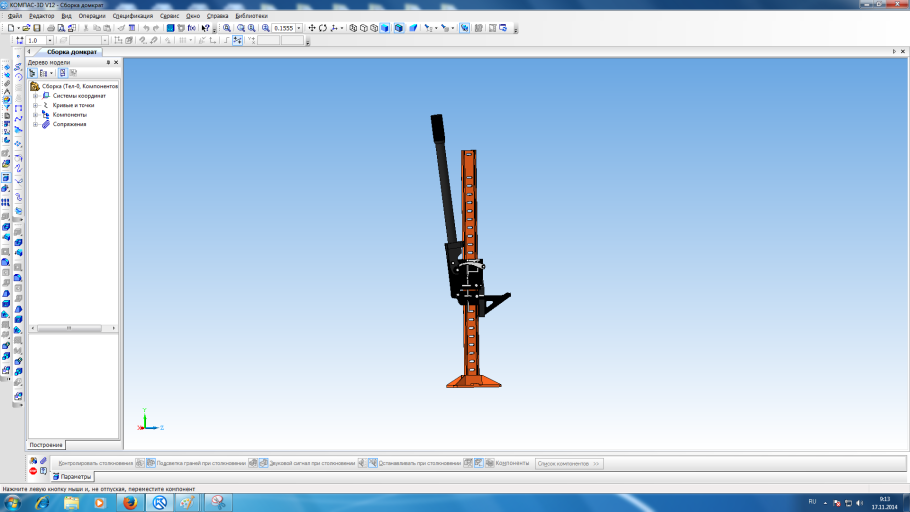Click the Open file toolbar icon
Screen dimensions: 910x512
point(26,28)
